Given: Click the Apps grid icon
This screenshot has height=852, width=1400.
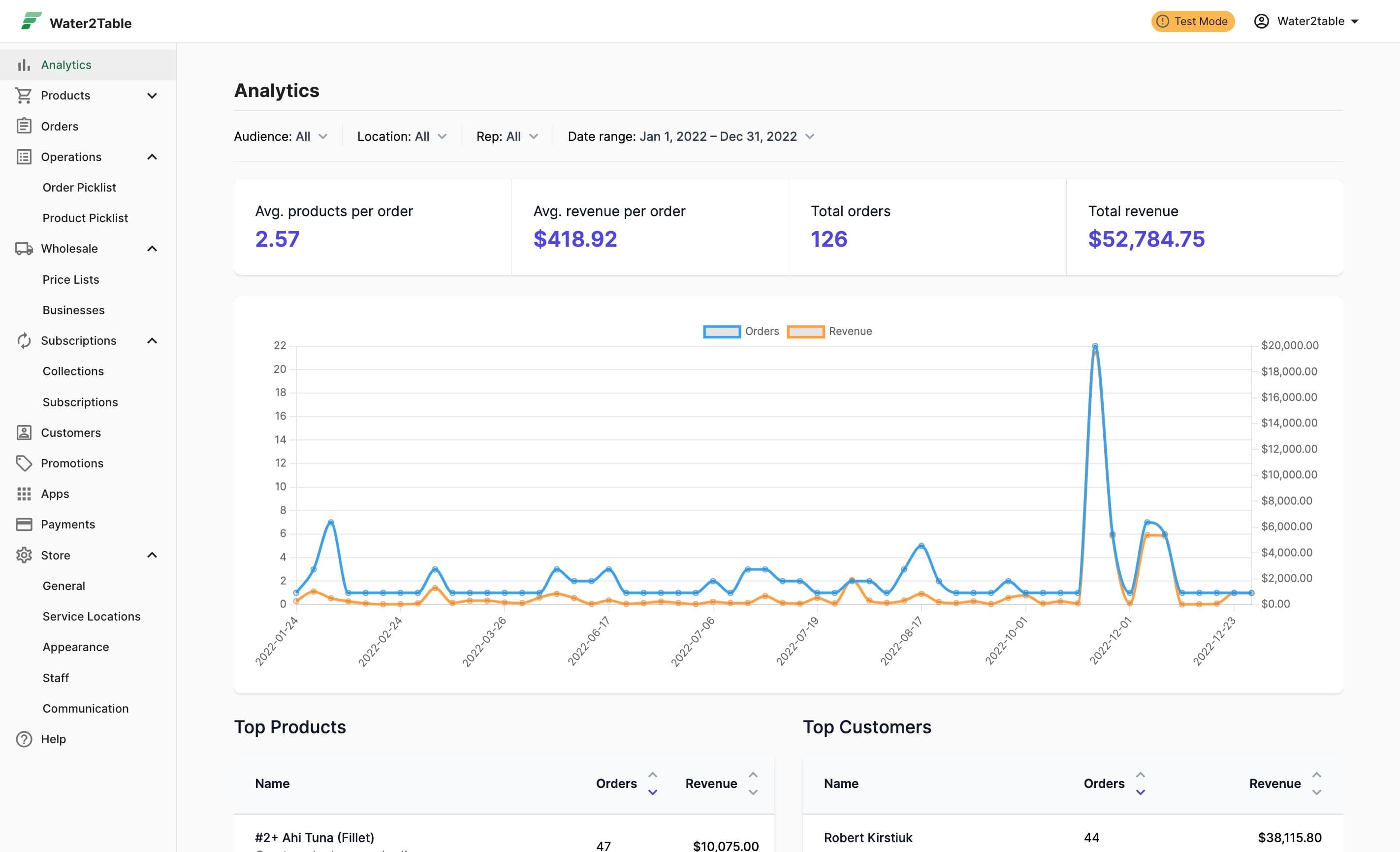Looking at the screenshot, I should [x=24, y=494].
